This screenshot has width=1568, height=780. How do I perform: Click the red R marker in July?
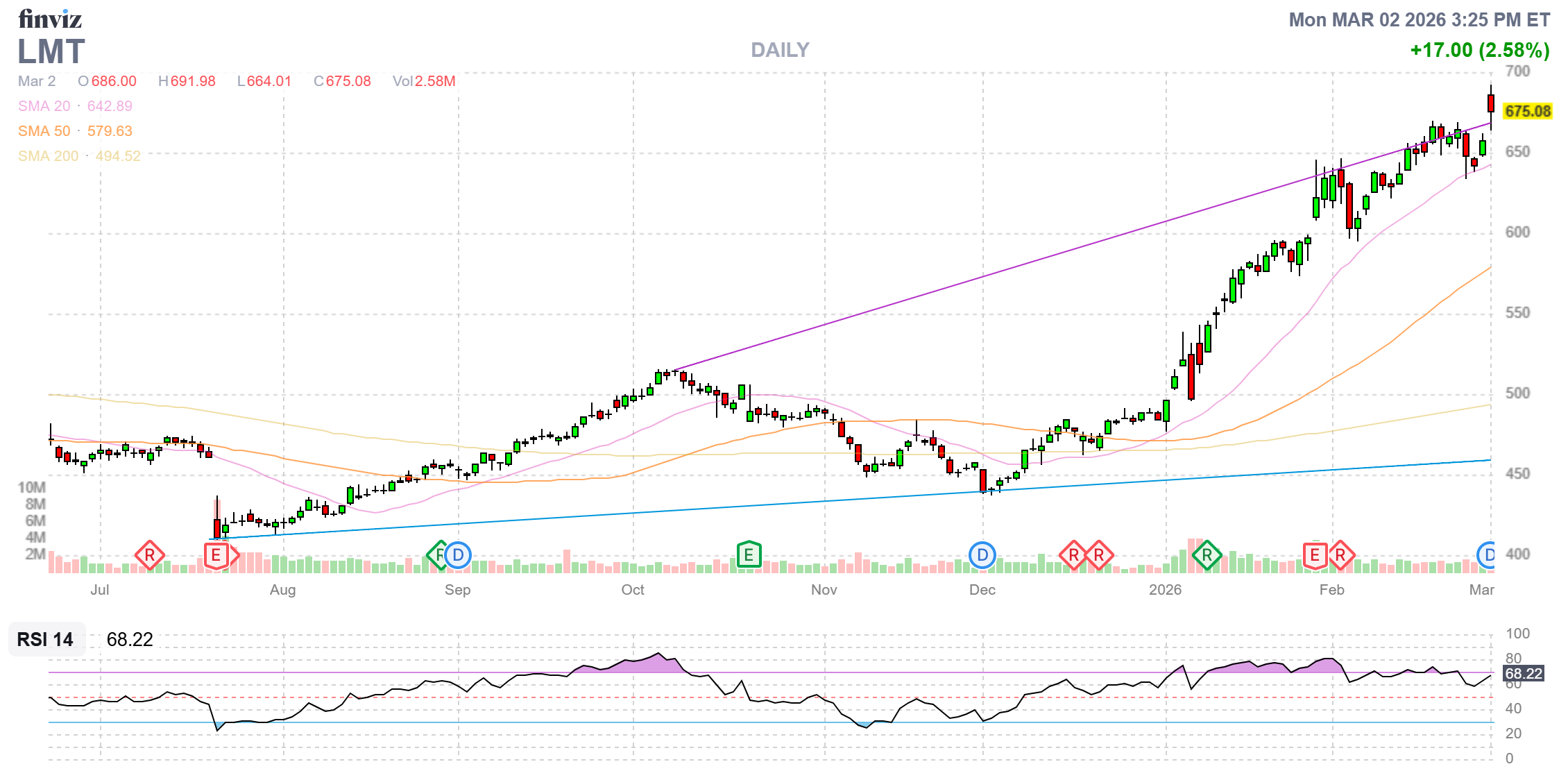pyautogui.click(x=149, y=555)
